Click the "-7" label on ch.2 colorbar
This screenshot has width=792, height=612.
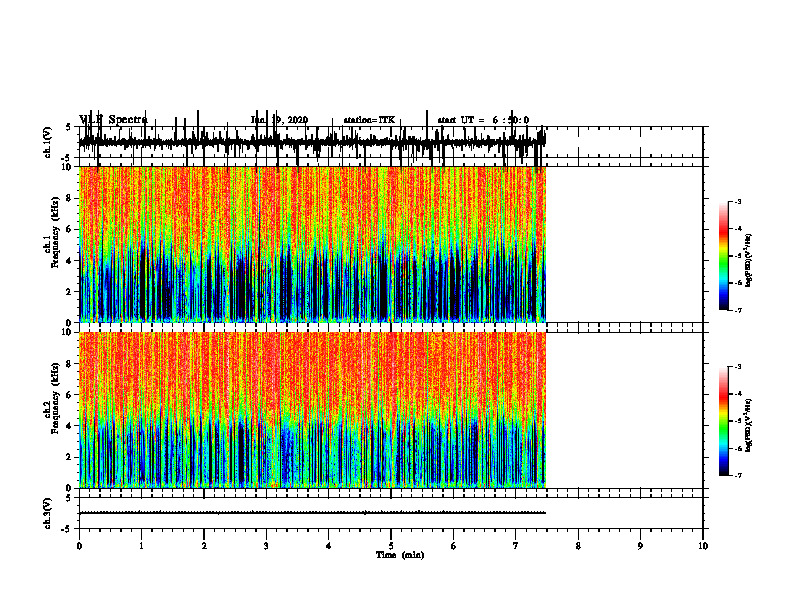(x=738, y=476)
